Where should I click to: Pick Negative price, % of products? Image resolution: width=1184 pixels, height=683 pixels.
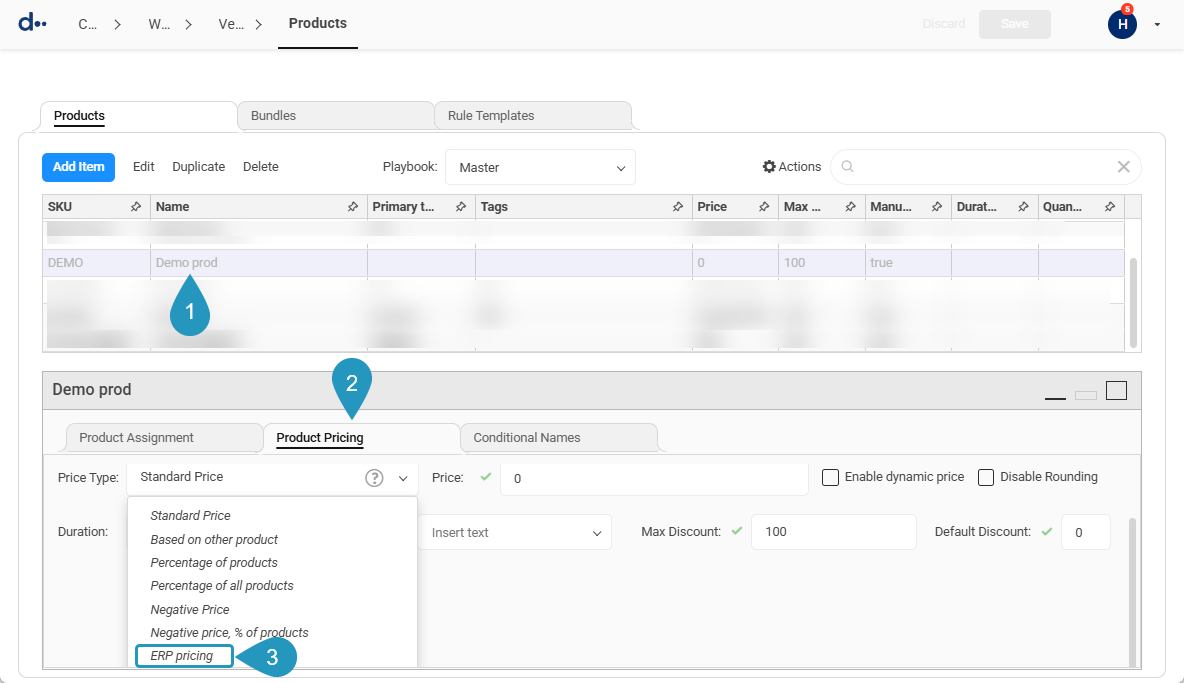pyautogui.click(x=230, y=632)
